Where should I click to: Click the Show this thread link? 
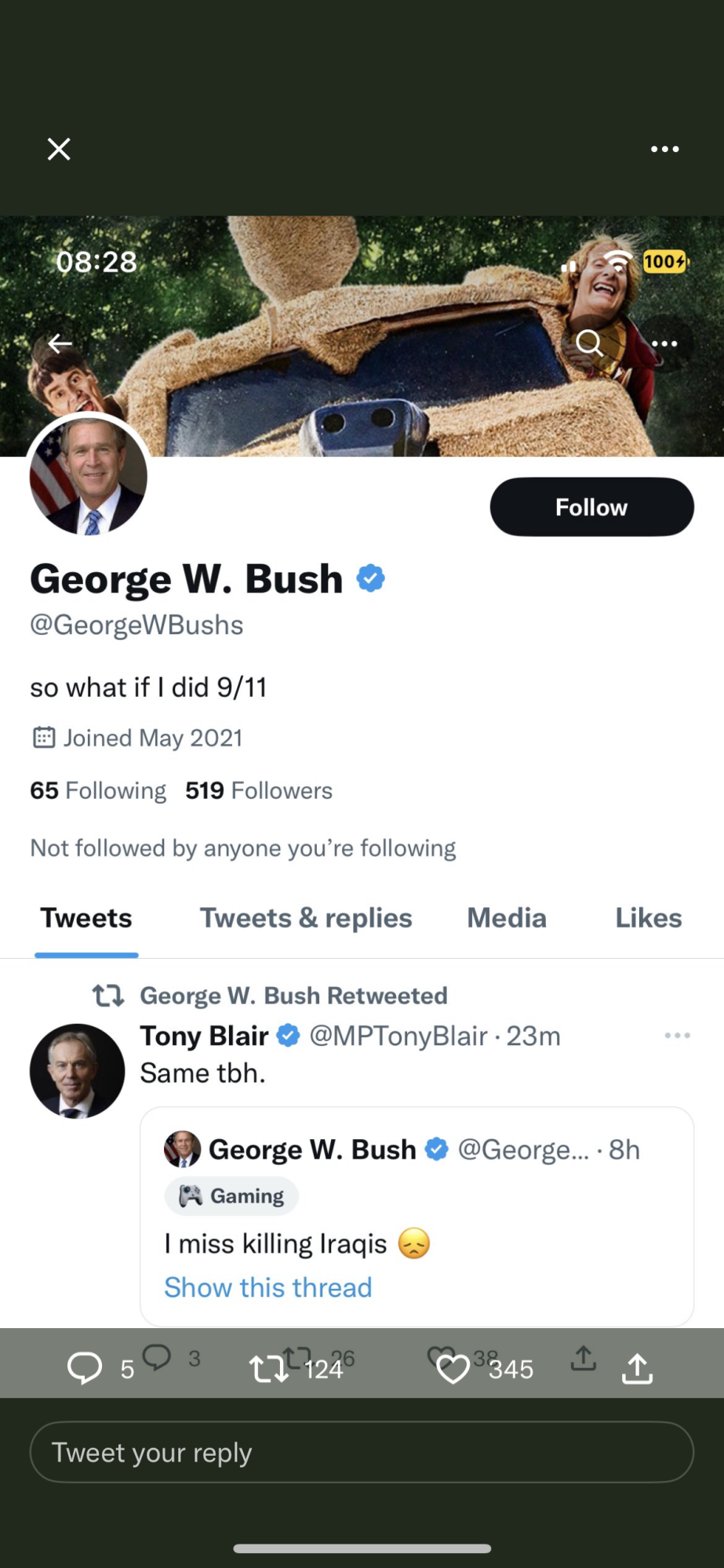pyautogui.click(x=267, y=1287)
